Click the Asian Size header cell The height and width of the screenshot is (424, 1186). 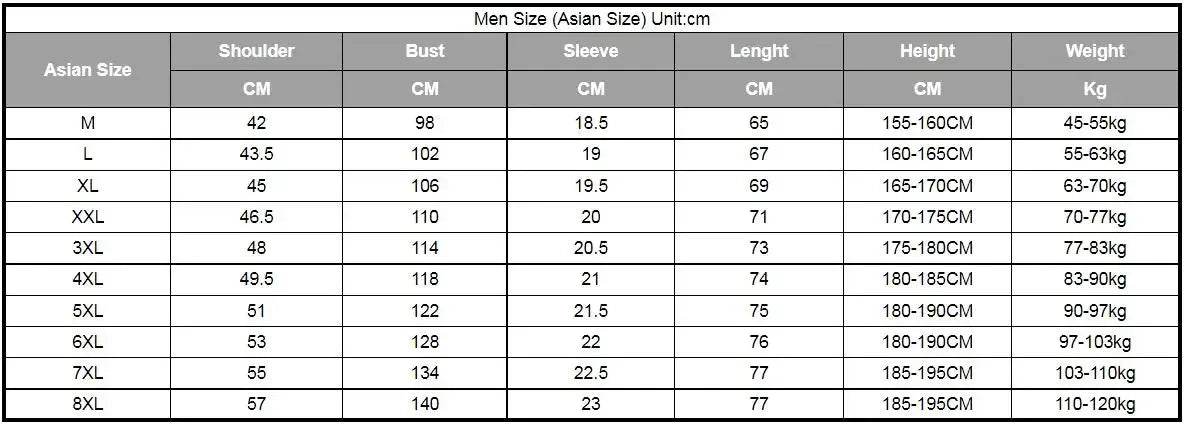[88, 70]
